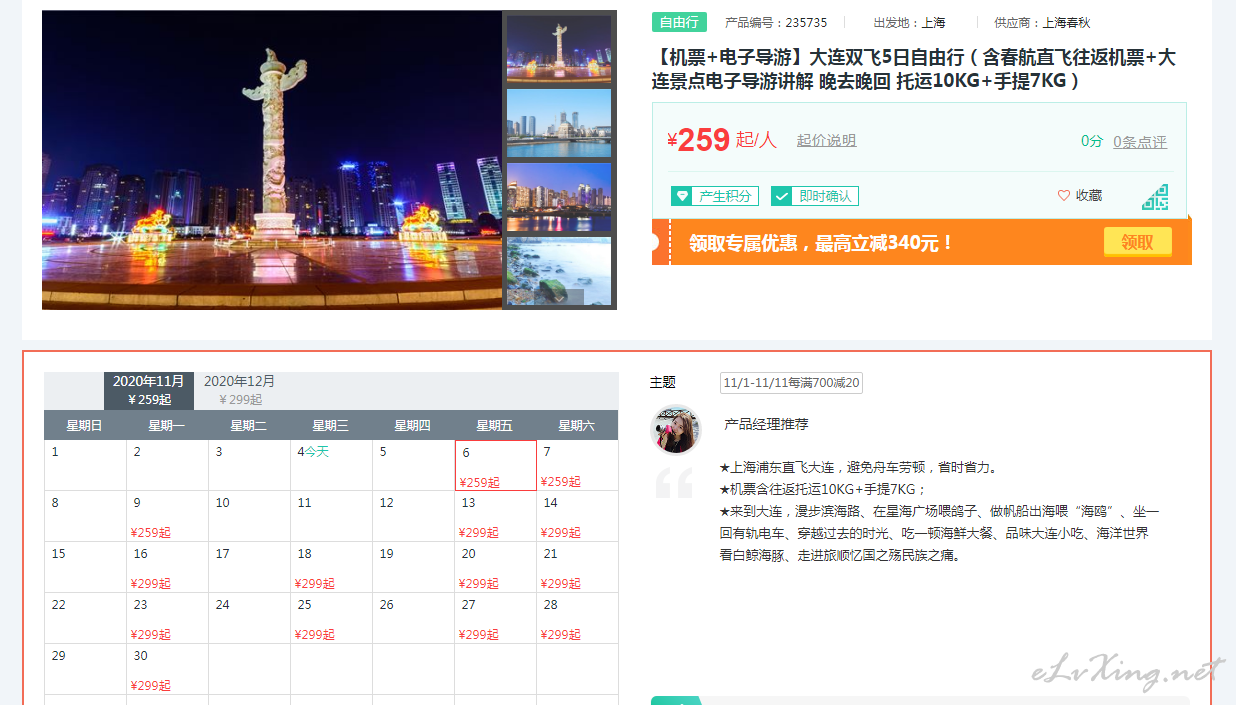Select the November 25 calendar cell

click(332, 619)
